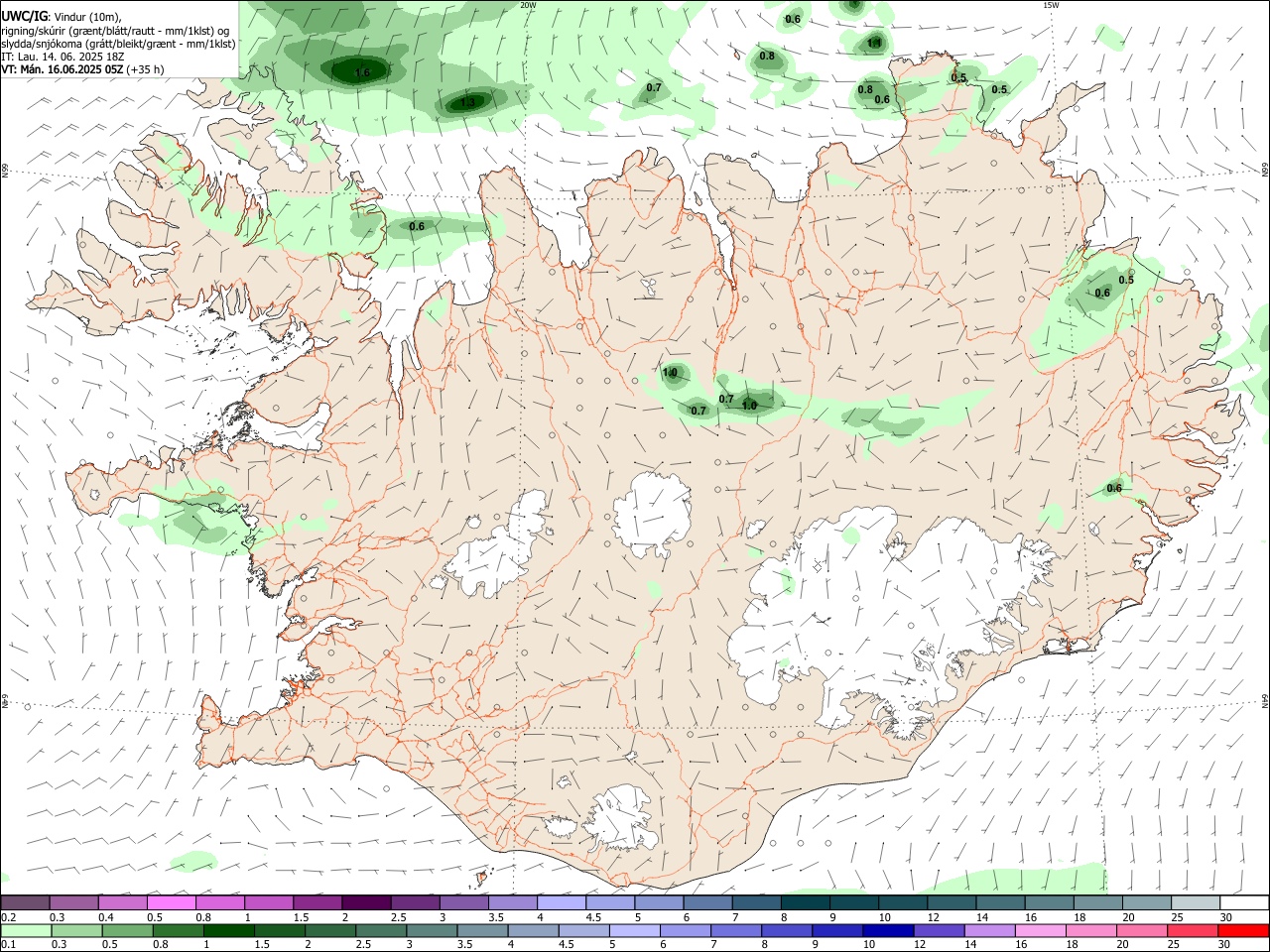Pick the swatch labeled 0.4 in the snow legend
Screen dimensions: 1270x952
click(122, 902)
